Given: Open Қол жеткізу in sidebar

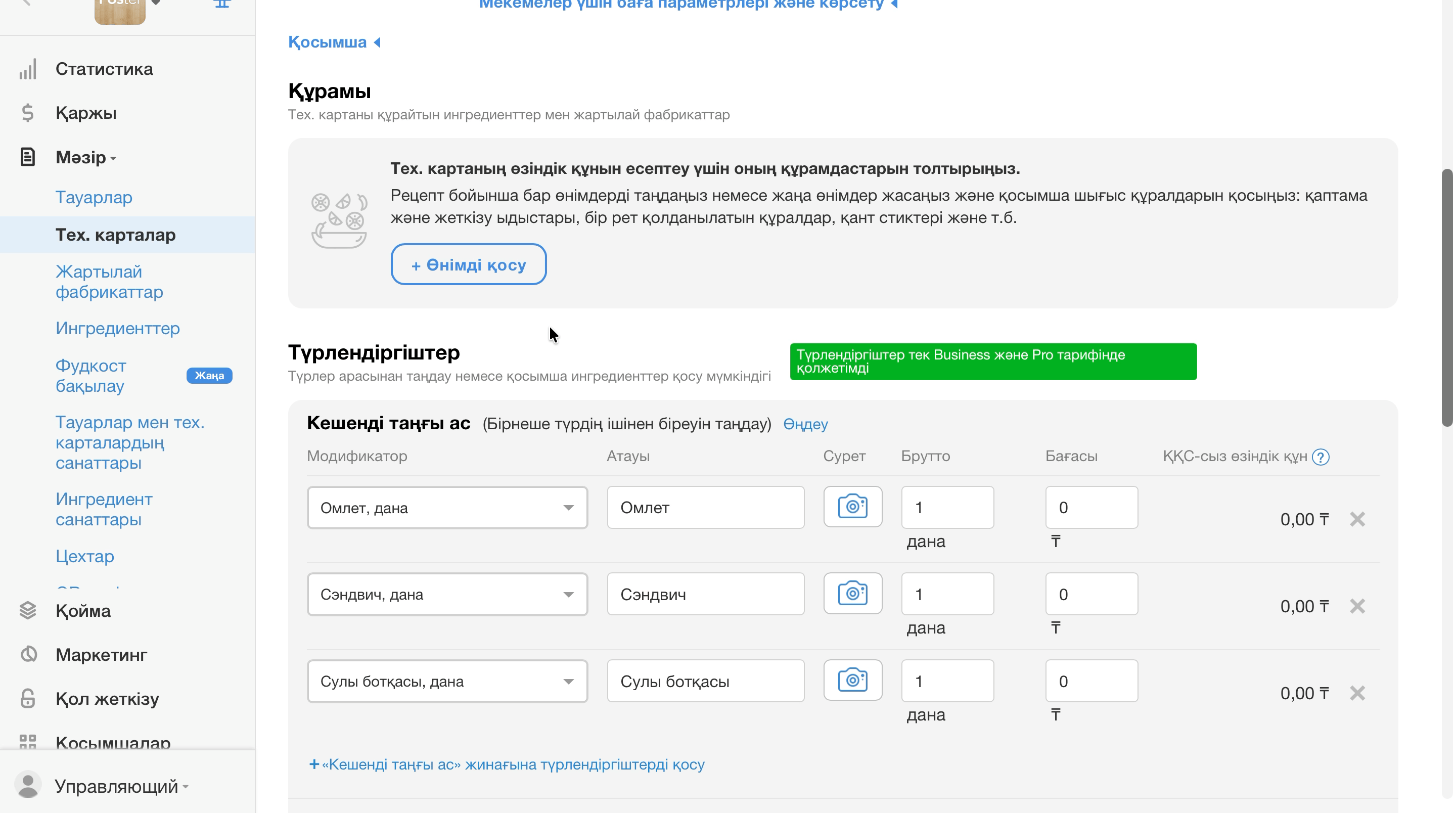Looking at the screenshot, I should [107, 699].
